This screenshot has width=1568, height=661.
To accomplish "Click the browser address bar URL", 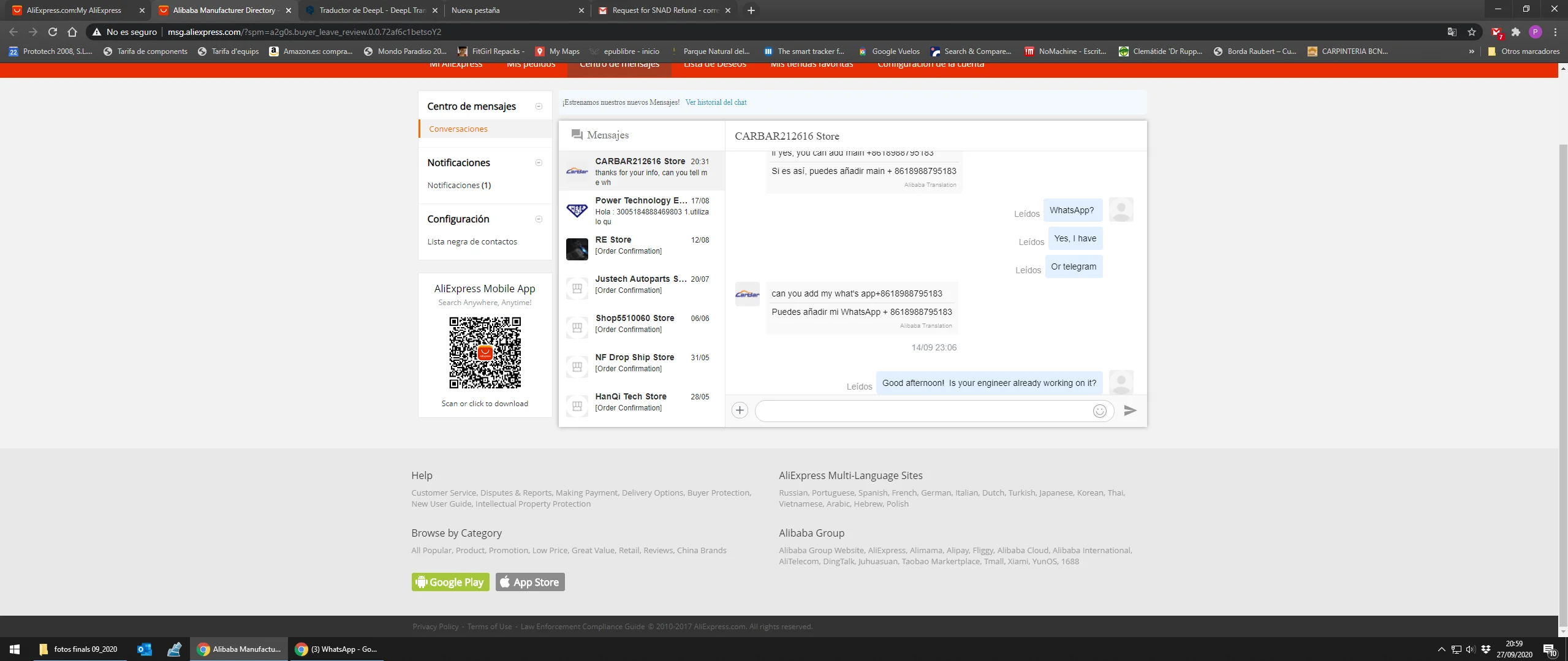I will point(305,32).
